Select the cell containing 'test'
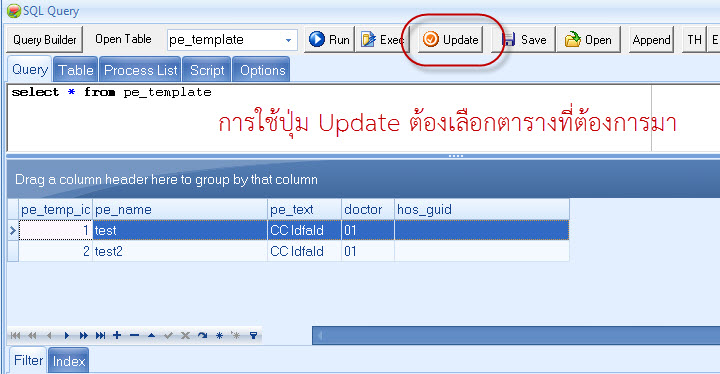The height and width of the screenshot is (374, 720). pos(180,230)
